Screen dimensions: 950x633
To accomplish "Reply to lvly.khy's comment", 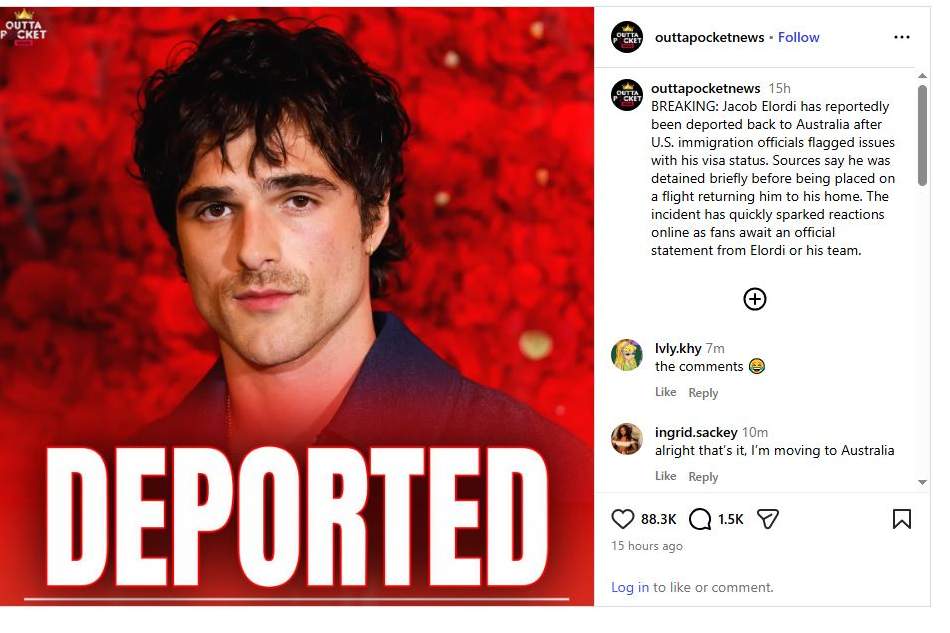I will pyautogui.click(x=703, y=393).
